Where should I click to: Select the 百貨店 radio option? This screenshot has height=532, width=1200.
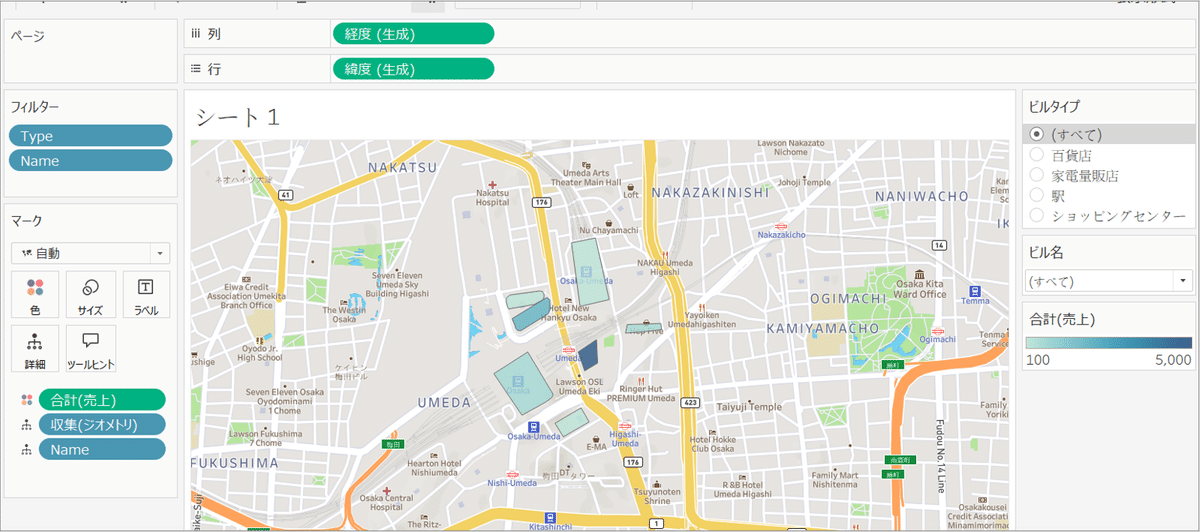[x=1036, y=155]
